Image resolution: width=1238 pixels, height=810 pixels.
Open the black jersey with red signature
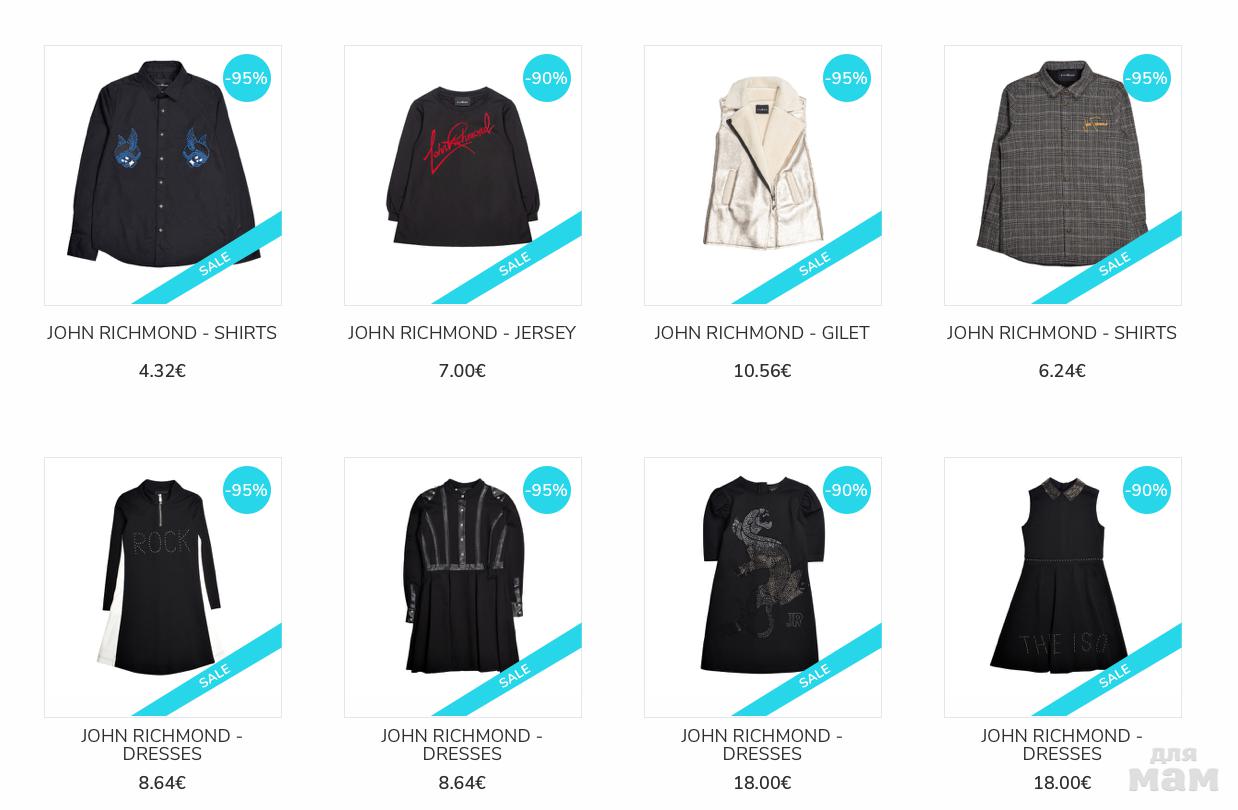pos(463,175)
